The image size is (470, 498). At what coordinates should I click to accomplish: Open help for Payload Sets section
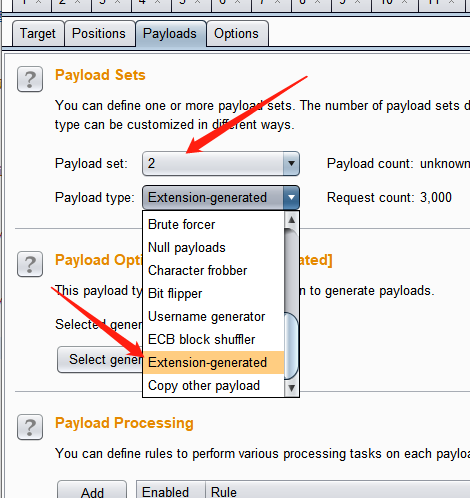pos(30,79)
